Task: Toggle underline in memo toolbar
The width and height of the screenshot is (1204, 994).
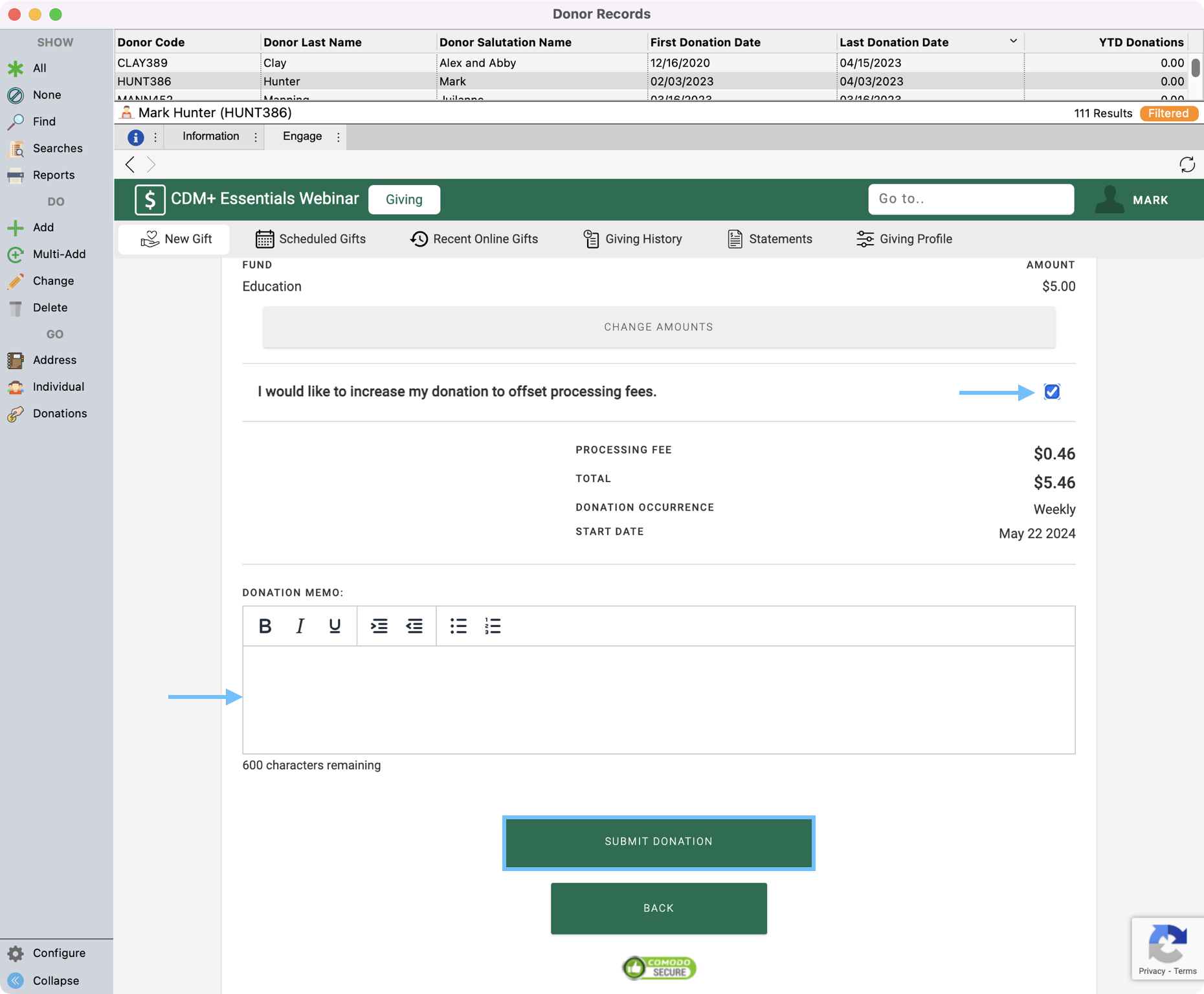Action: (335, 626)
